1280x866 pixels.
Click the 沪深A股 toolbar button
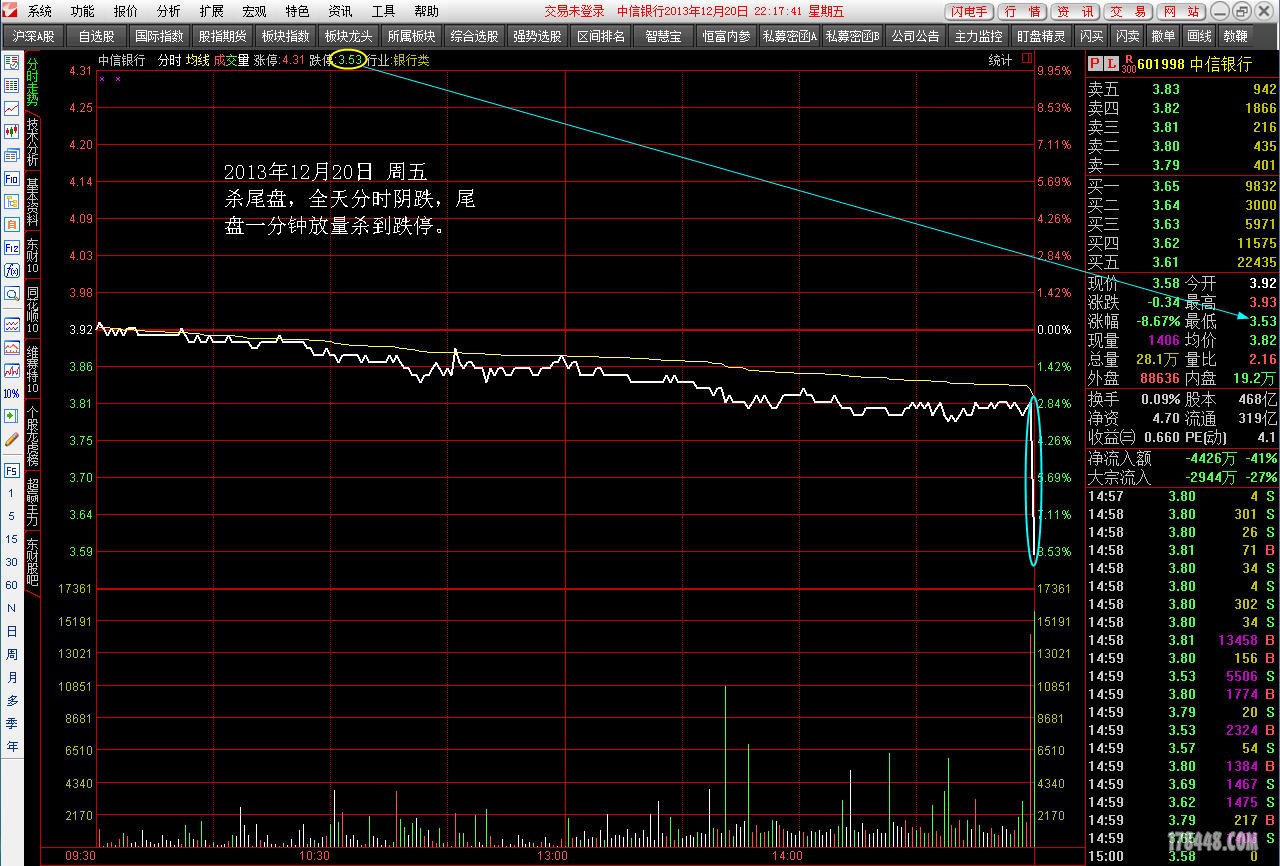tap(34, 36)
